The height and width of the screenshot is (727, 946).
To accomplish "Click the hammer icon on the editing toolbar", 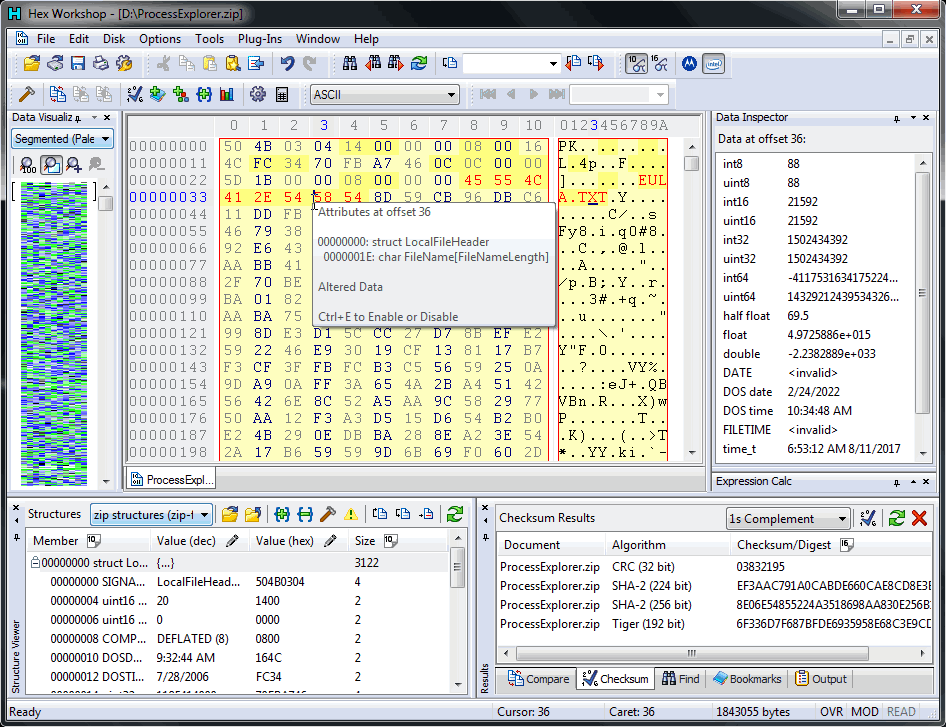I will 29,94.
